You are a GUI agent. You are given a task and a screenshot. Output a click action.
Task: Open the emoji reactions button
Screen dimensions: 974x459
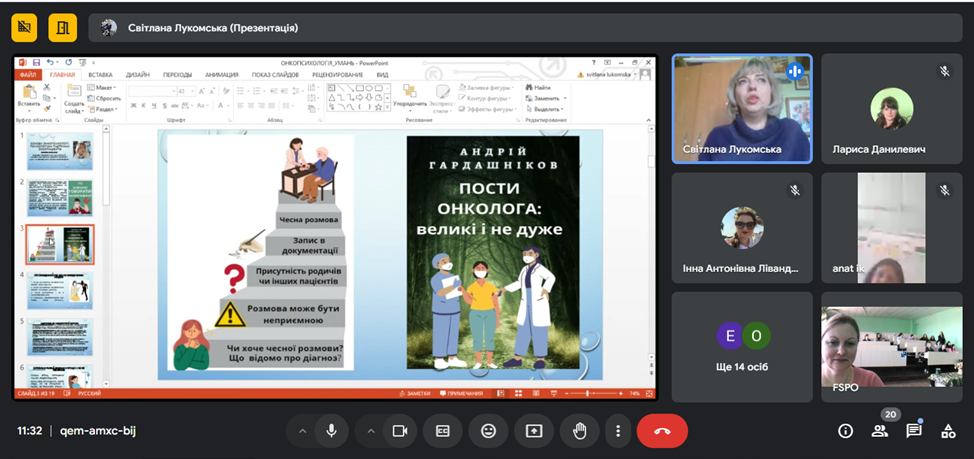[x=489, y=431]
